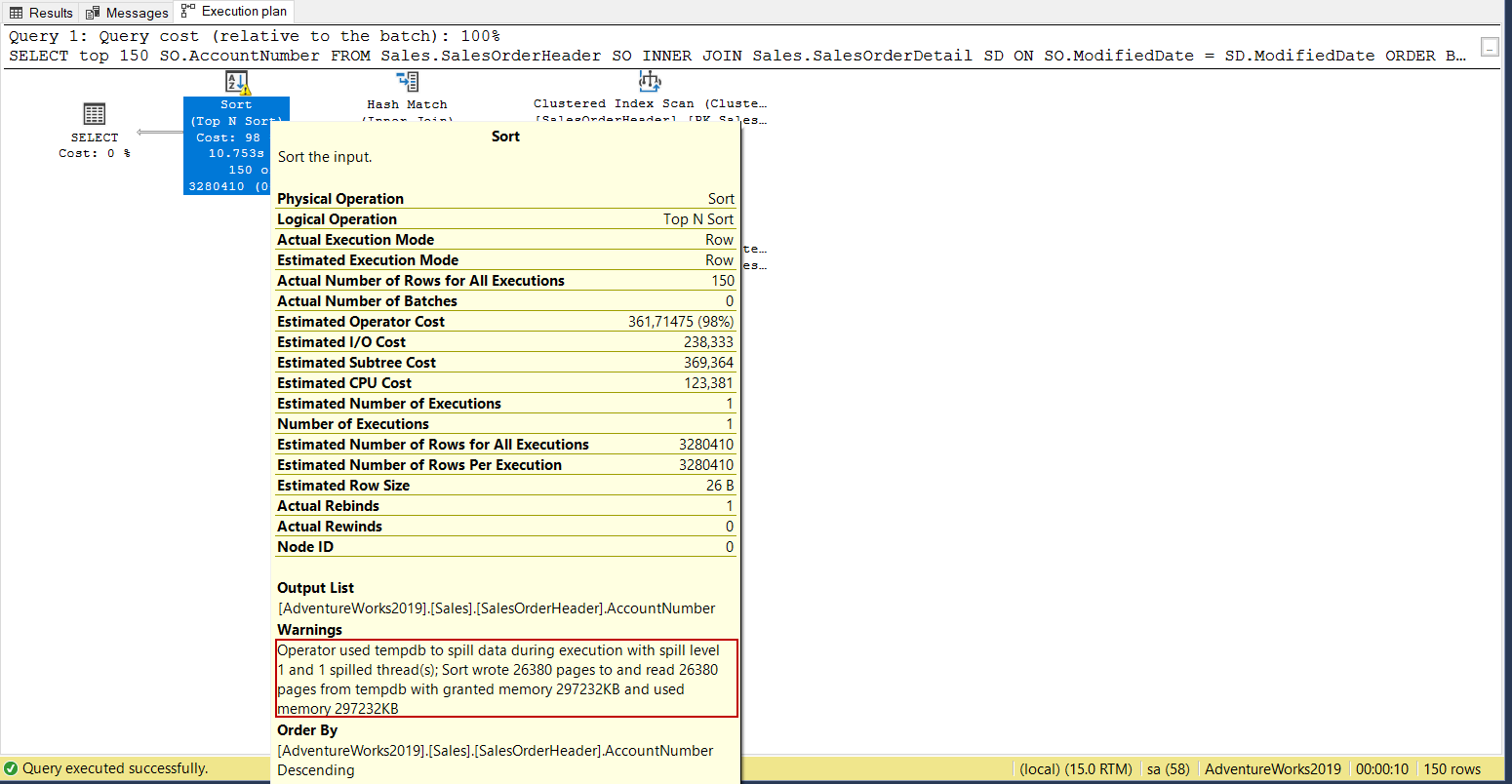This screenshot has width=1512, height=784.
Task: Click the (local) (15.0 RTM) server status
Action: (1075, 768)
